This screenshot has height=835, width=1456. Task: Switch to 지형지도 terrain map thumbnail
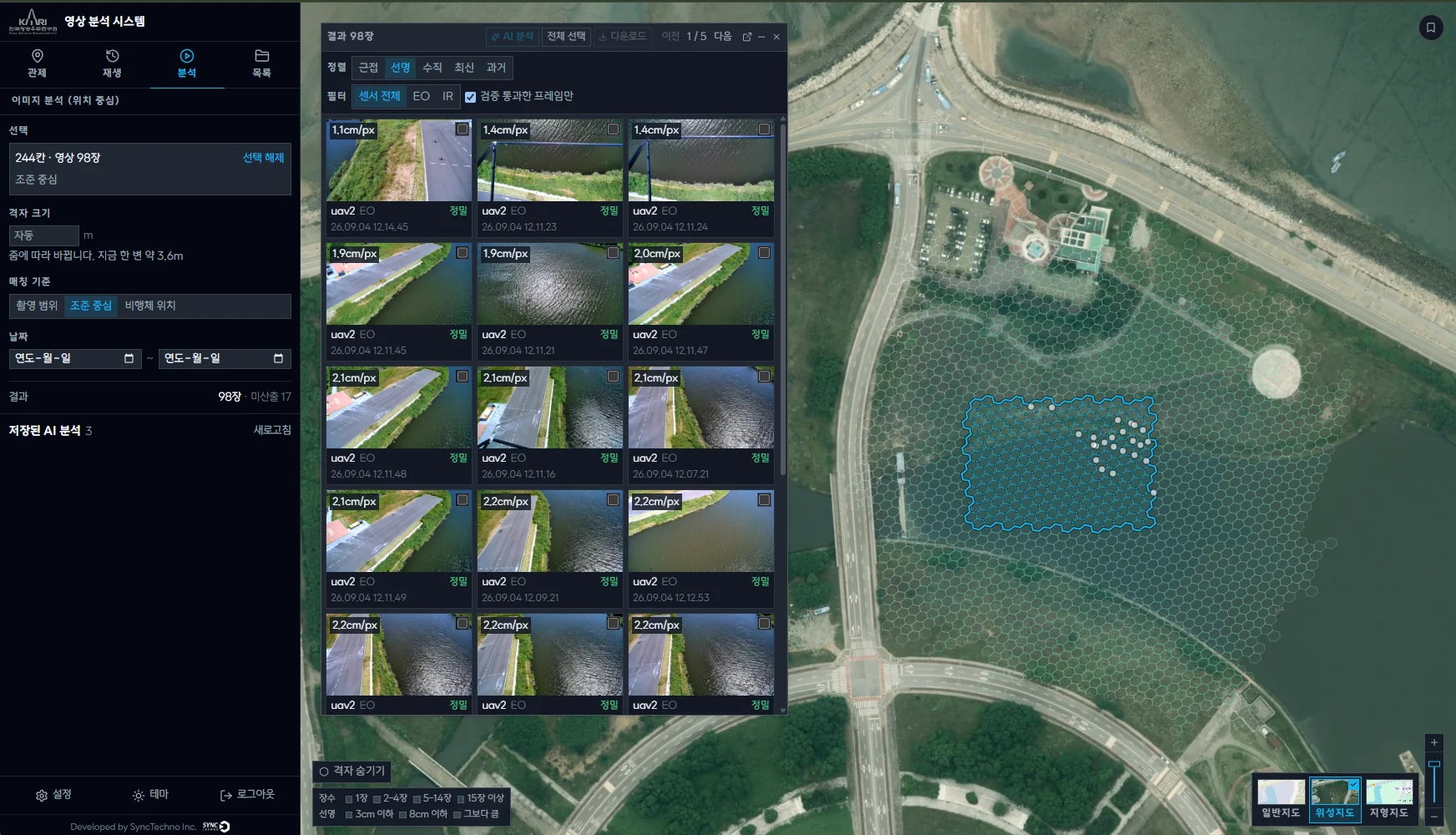pos(1388,799)
